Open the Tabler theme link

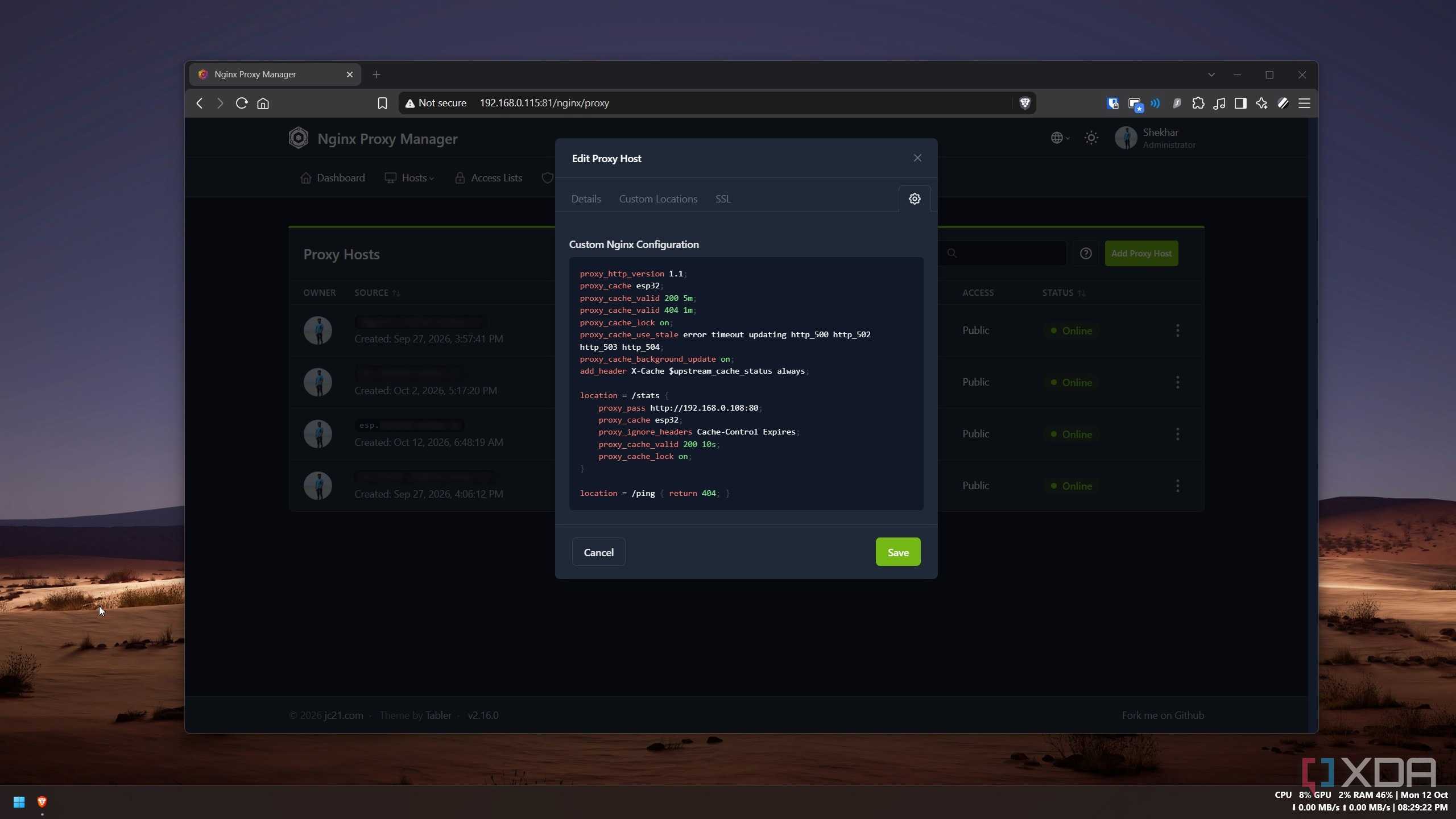pos(438,715)
